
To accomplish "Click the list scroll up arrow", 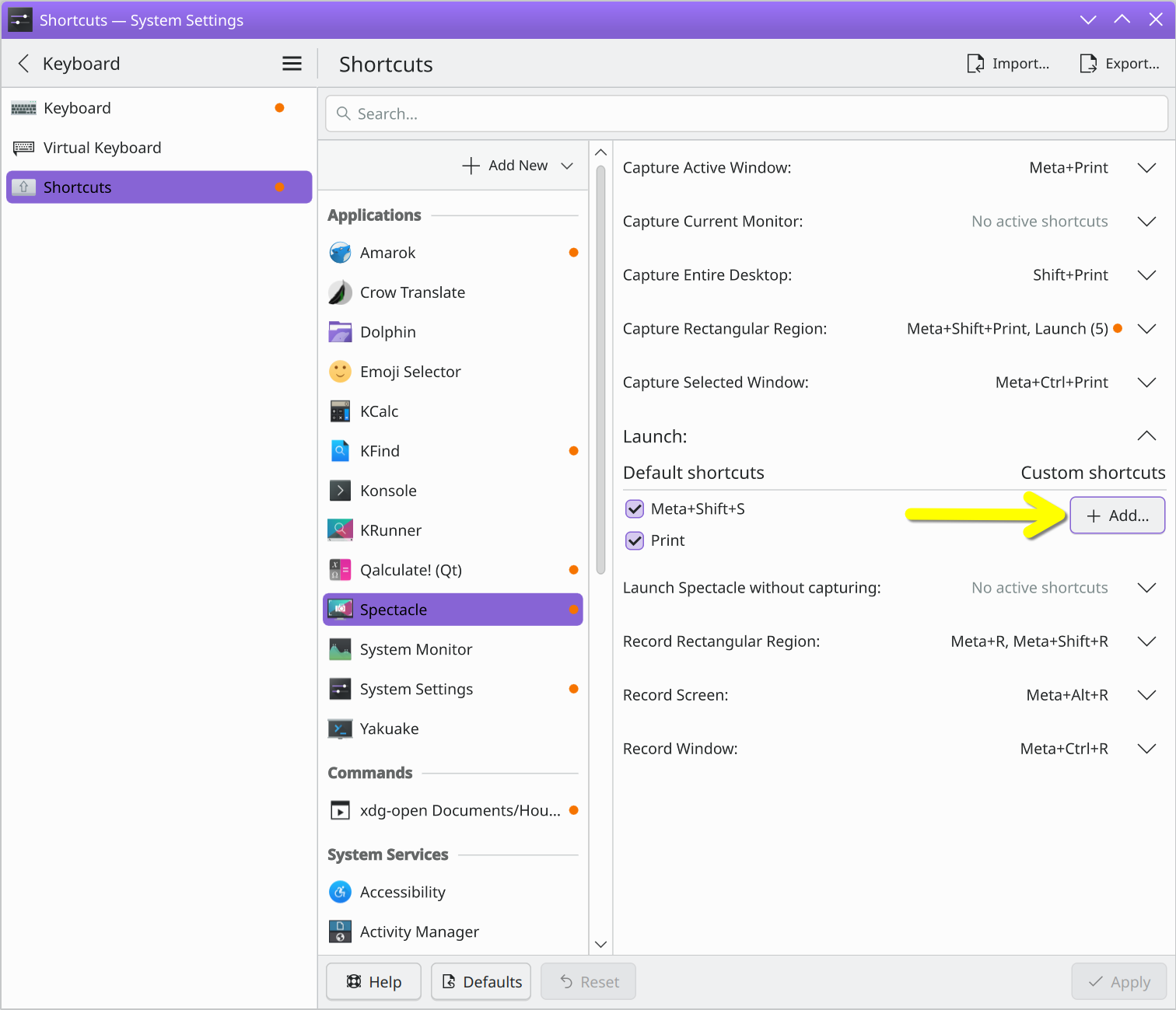I will pyautogui.click(x=600, y=152).
